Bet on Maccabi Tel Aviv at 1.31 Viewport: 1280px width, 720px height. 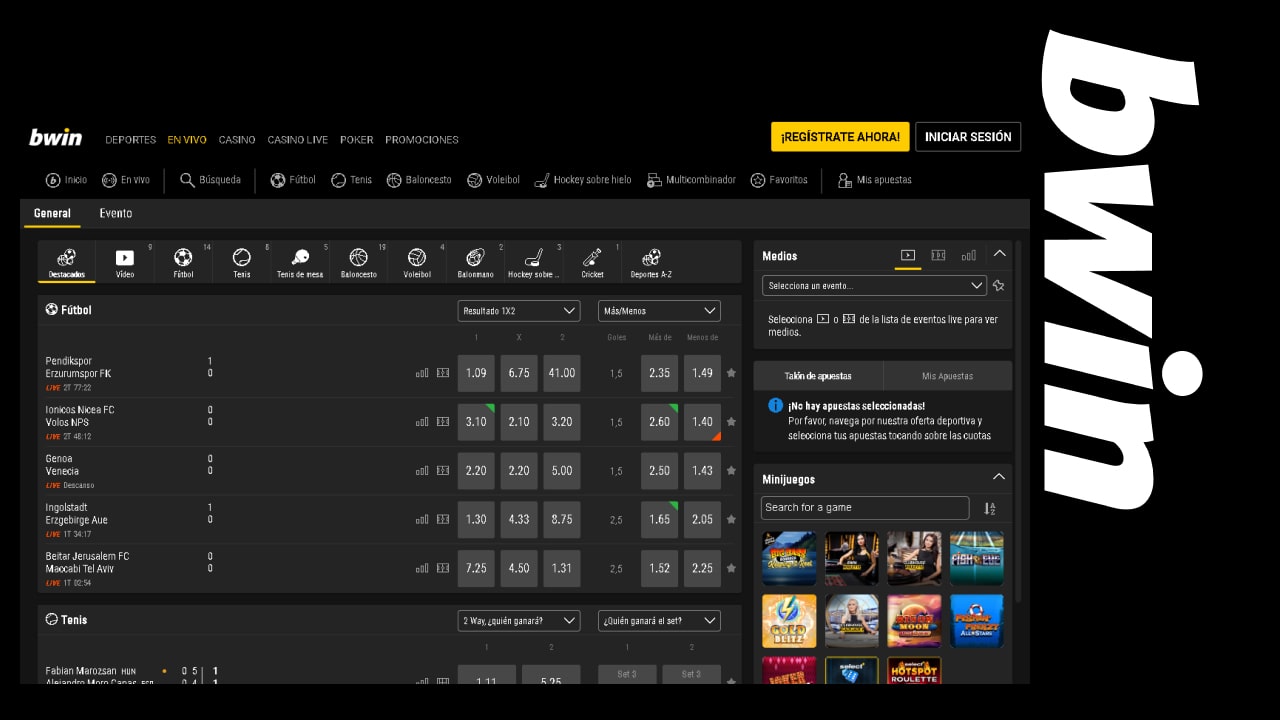(x=562, y=569)
